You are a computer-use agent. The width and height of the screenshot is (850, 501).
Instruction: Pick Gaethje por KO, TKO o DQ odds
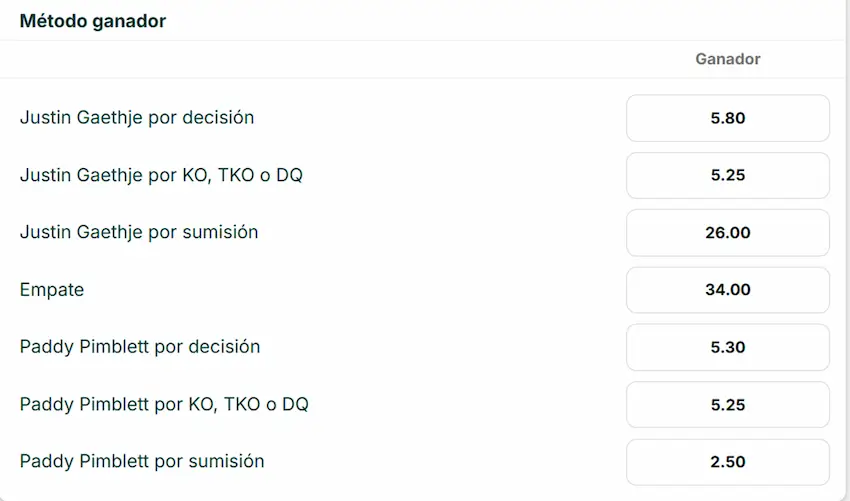click(x=727, y=175)
